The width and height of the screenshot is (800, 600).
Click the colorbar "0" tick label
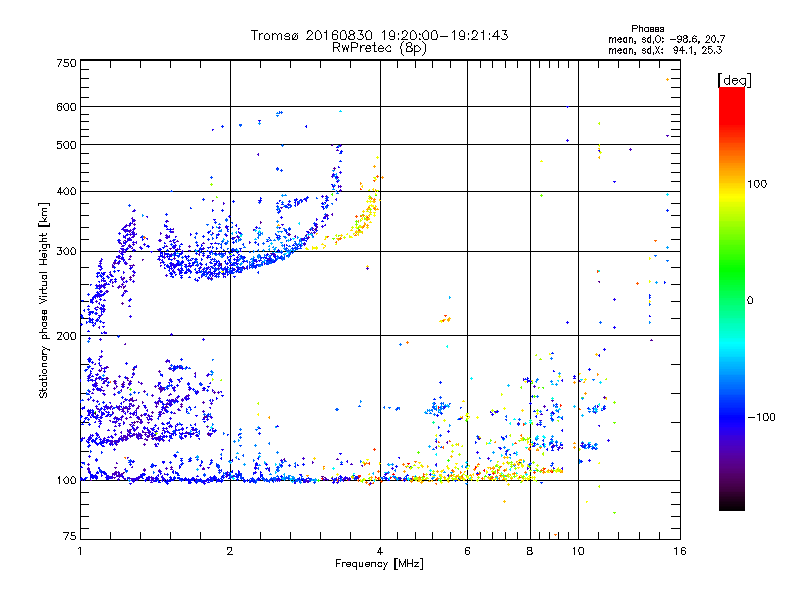[x=750, y=300]
